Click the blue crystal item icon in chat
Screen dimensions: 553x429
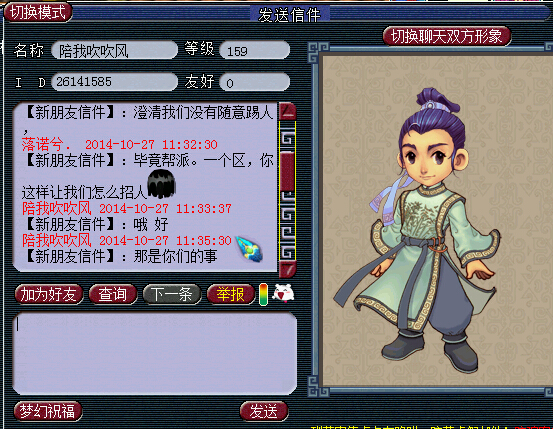click(x=249, y=249)
